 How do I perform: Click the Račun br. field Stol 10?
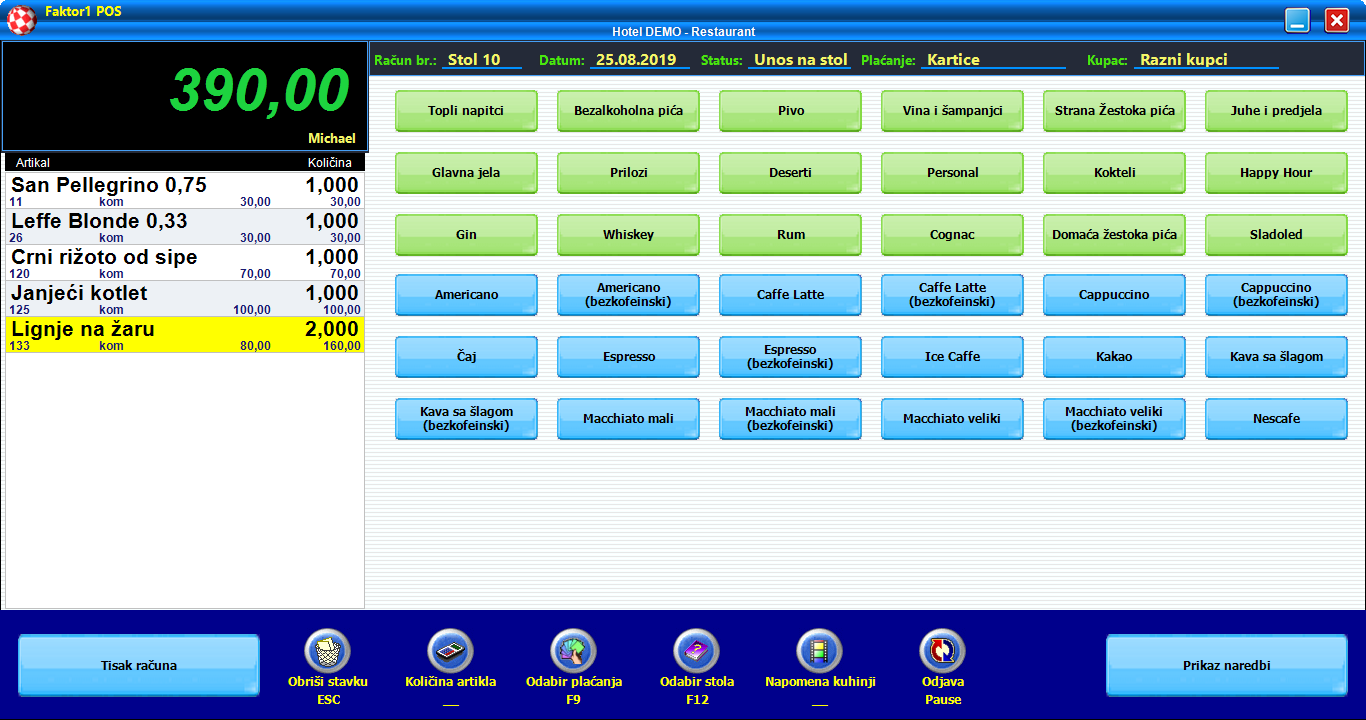481,60
